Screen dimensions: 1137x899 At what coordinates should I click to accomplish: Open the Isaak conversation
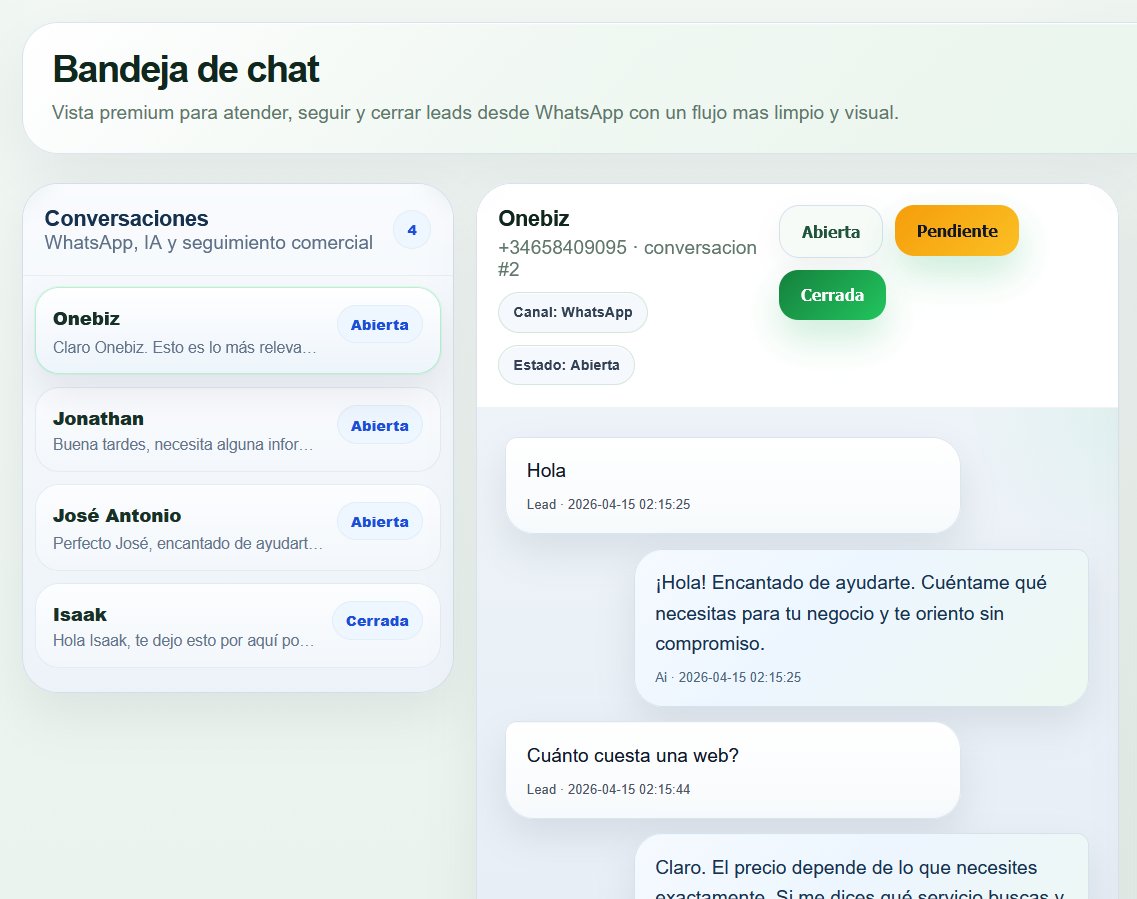pos(238,626)
